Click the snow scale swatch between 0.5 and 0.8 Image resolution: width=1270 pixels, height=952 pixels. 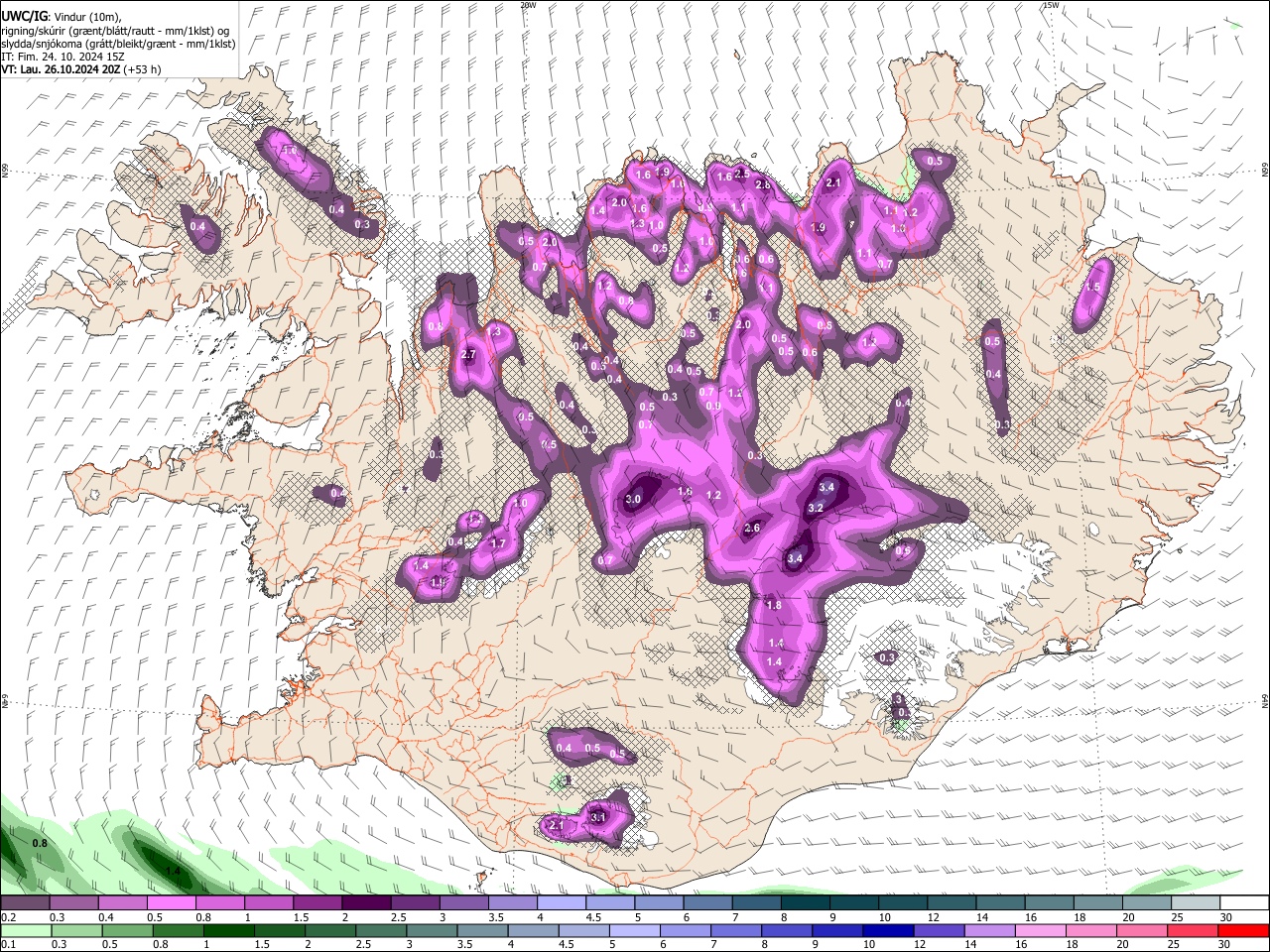[171, 903]
